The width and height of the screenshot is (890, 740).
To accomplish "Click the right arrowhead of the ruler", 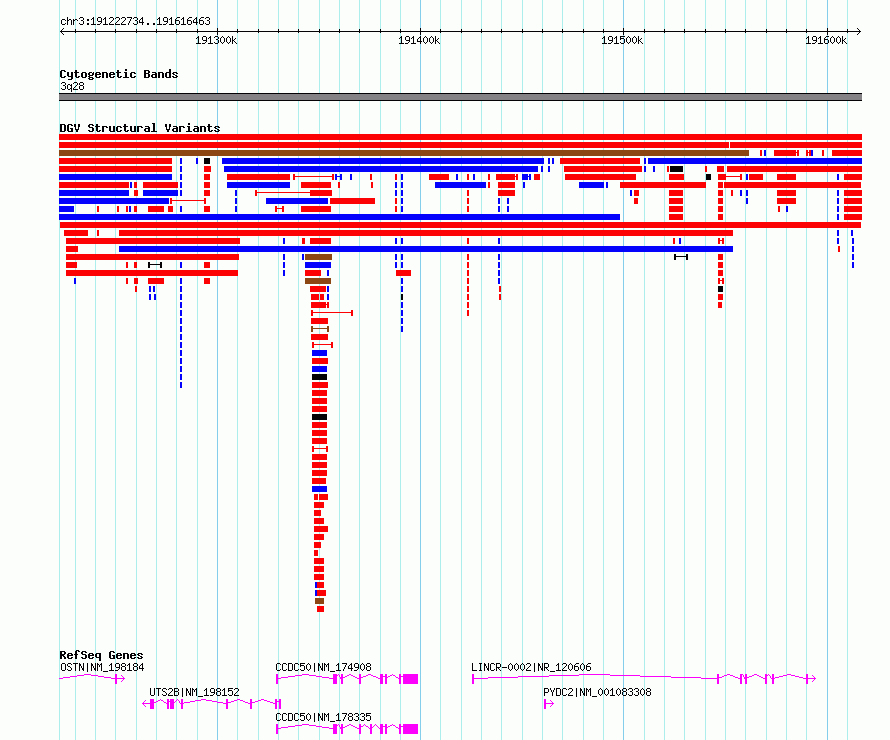I will pos(859,31).
